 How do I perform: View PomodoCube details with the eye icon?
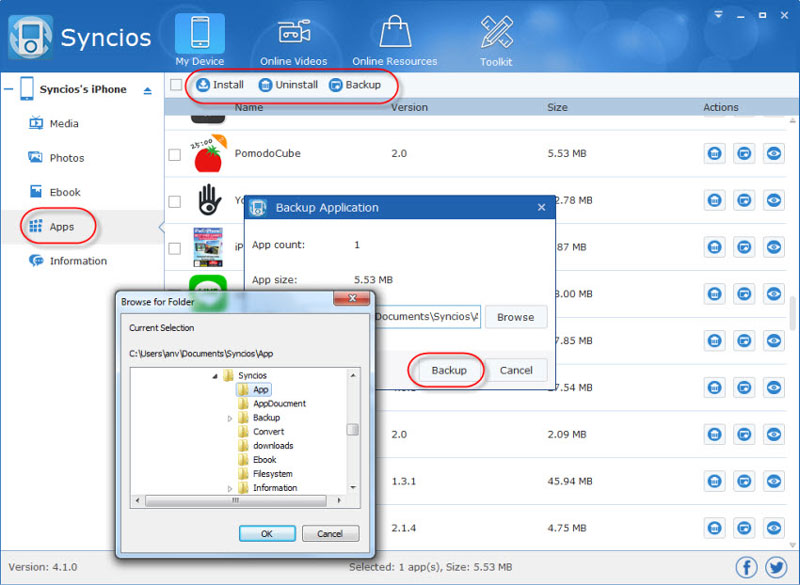click(x=774, y=153)
